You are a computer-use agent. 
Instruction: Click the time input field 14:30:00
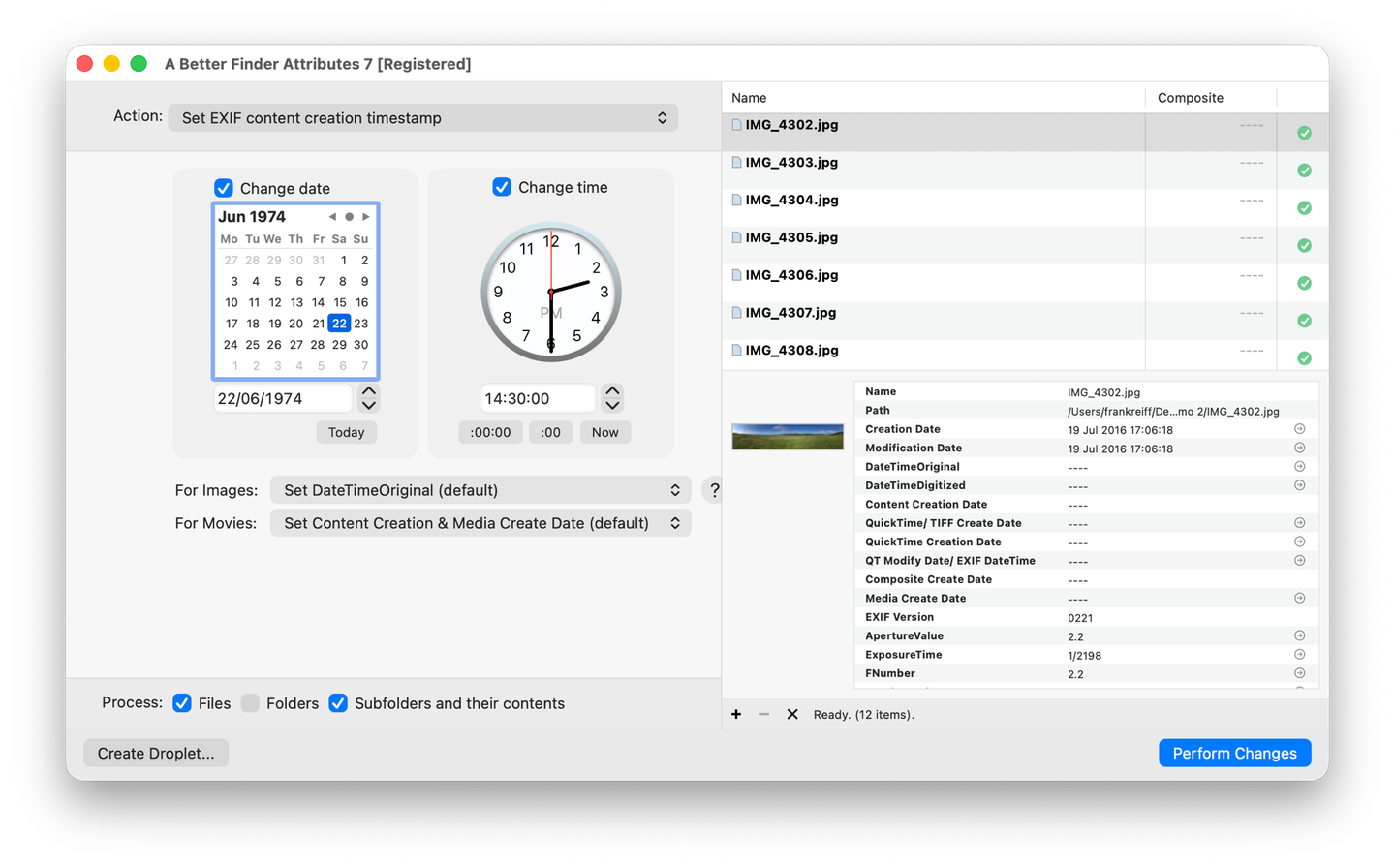538,398
